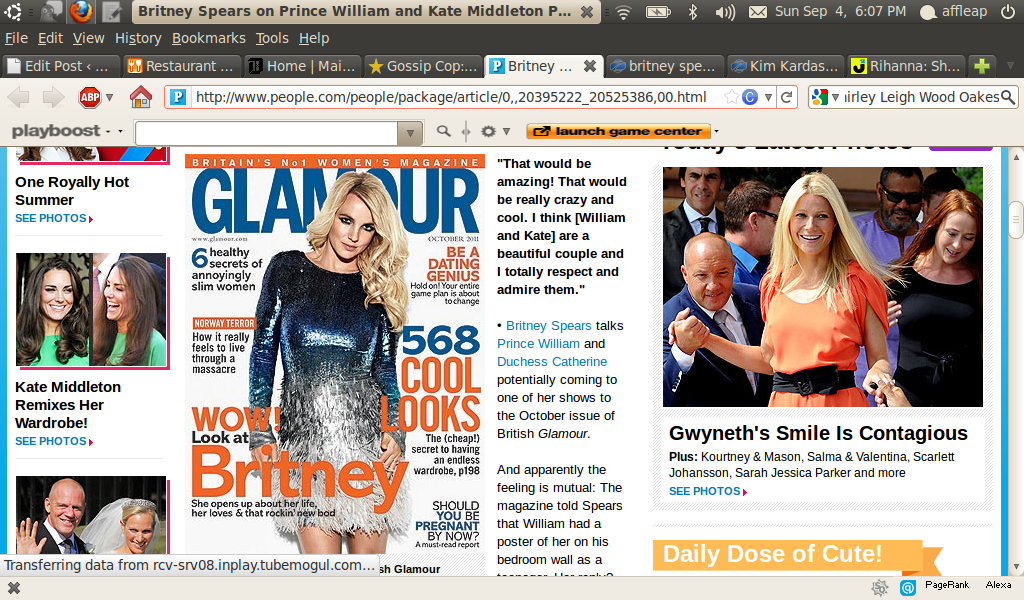Open the View menu
The image size is (1024, 600).
pyautogui.click(x=89, y=39)
